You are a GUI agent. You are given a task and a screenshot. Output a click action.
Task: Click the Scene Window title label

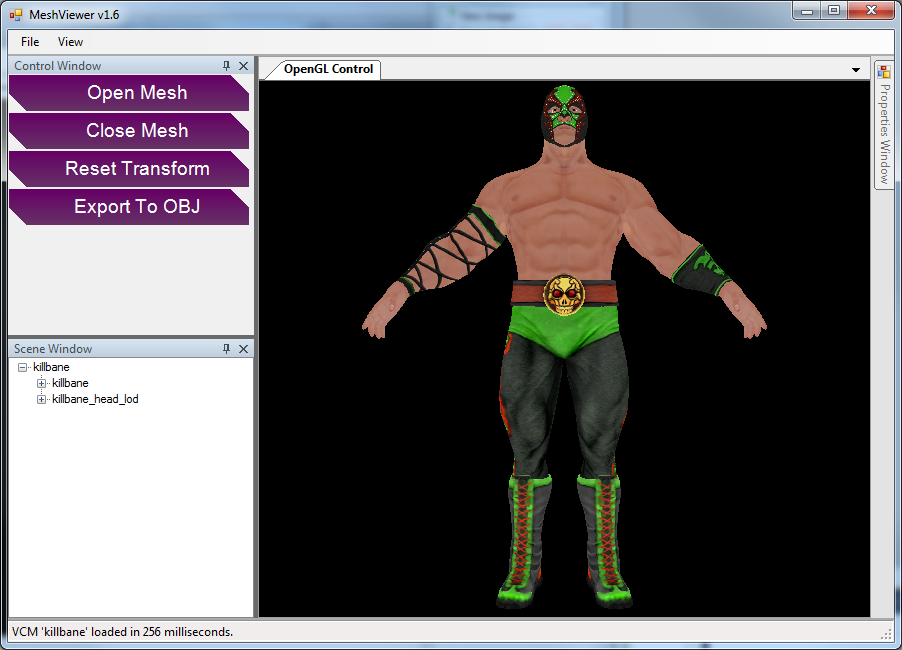(53, 349)
